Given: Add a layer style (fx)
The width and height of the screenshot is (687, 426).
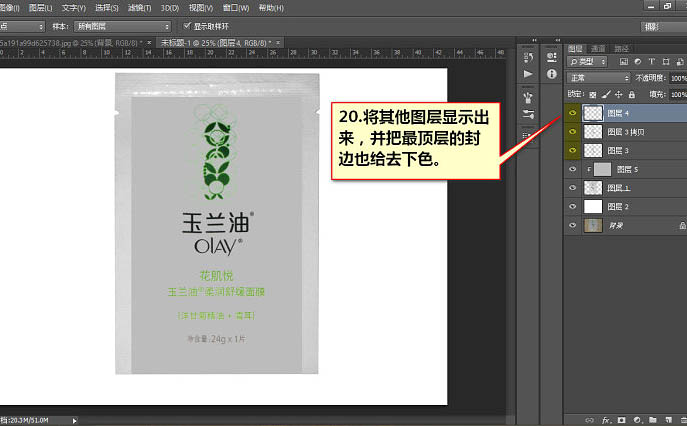Looking at the screenshot, I should [x=606, y=420].
